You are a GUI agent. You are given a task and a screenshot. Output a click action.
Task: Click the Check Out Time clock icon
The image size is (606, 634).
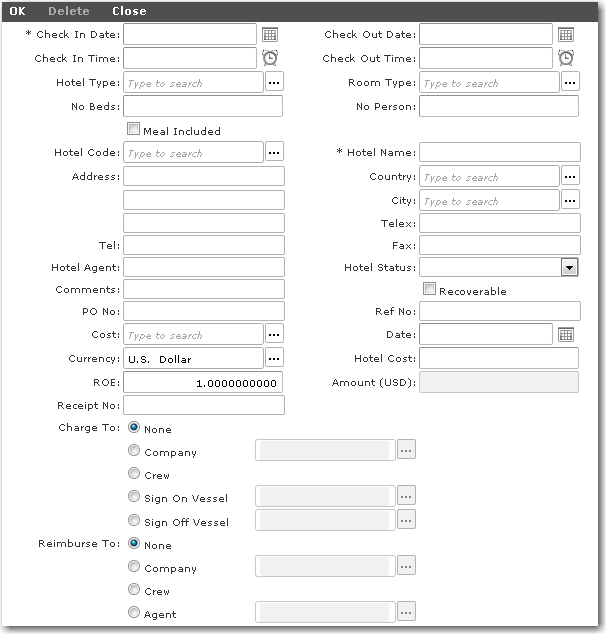(566, 58)
